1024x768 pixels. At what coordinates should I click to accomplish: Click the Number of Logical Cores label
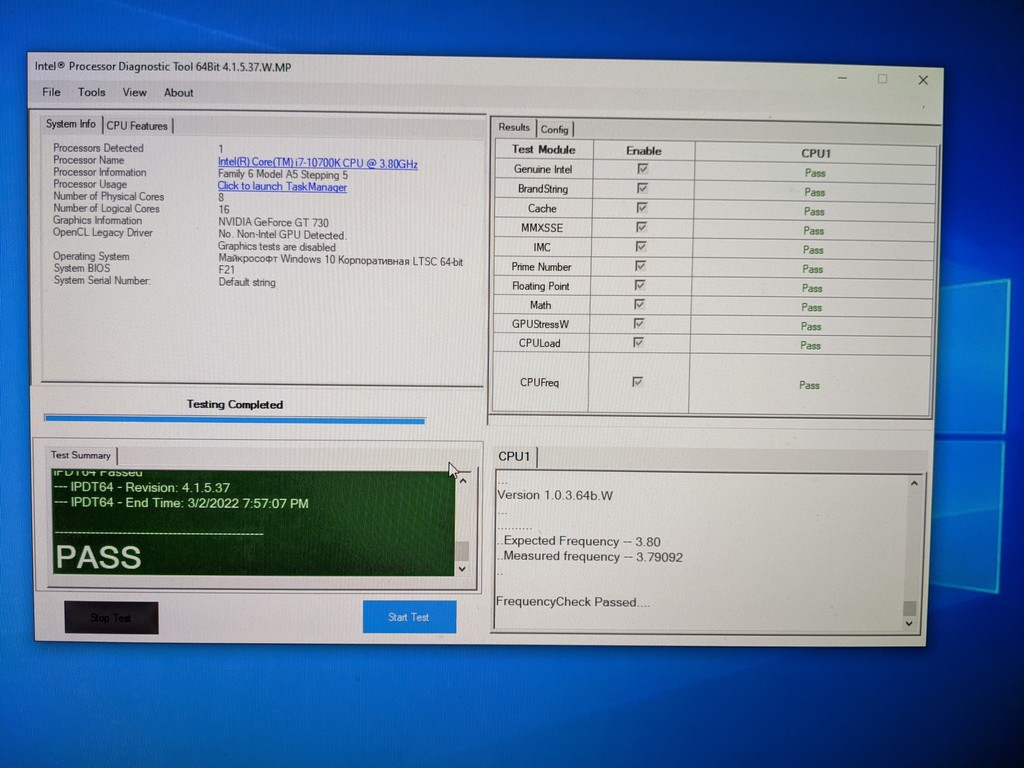106,209
